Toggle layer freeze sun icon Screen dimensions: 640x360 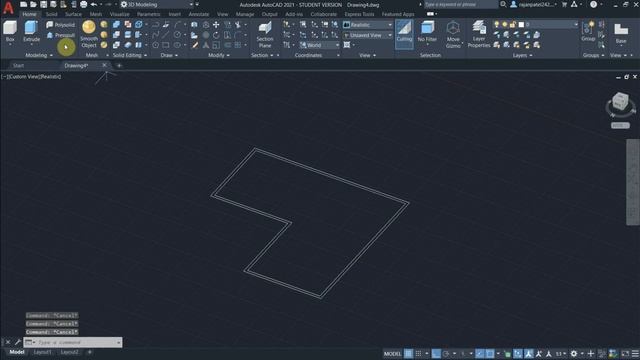click(x=505, y=25)
